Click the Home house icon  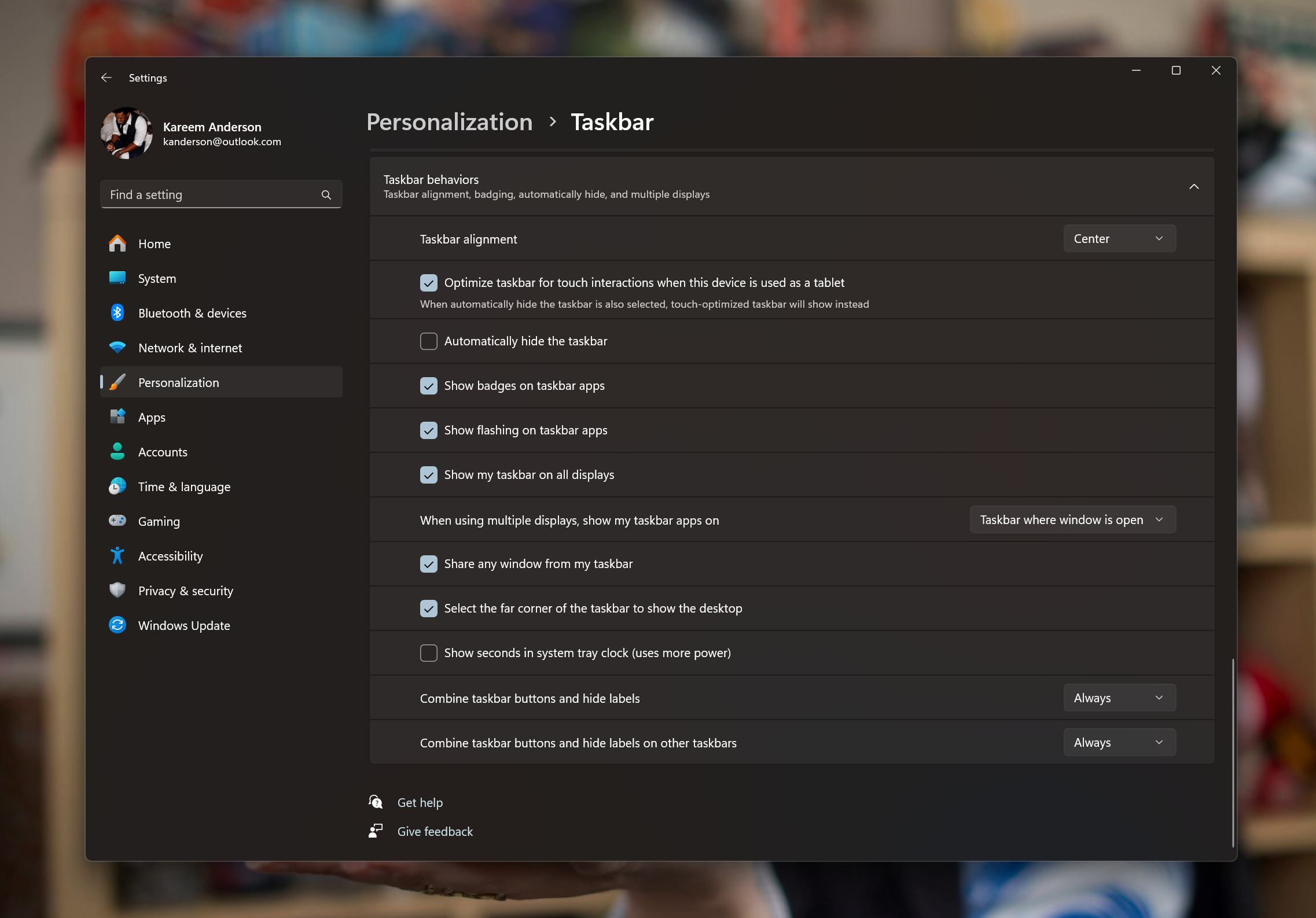point(117,244)
